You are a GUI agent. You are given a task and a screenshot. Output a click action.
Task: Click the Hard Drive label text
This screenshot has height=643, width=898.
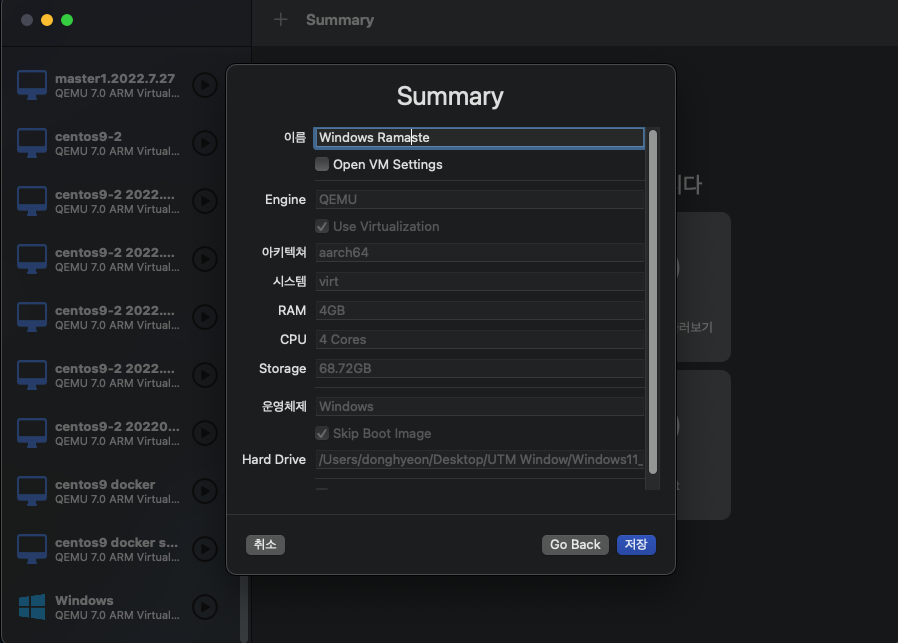pyautogui.click(x=274, y=460)
